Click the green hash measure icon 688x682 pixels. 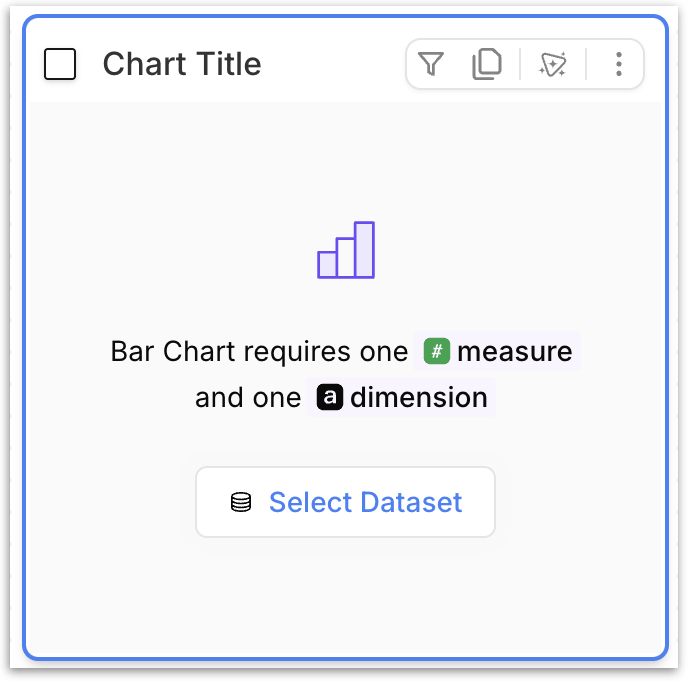coord(437,351)
